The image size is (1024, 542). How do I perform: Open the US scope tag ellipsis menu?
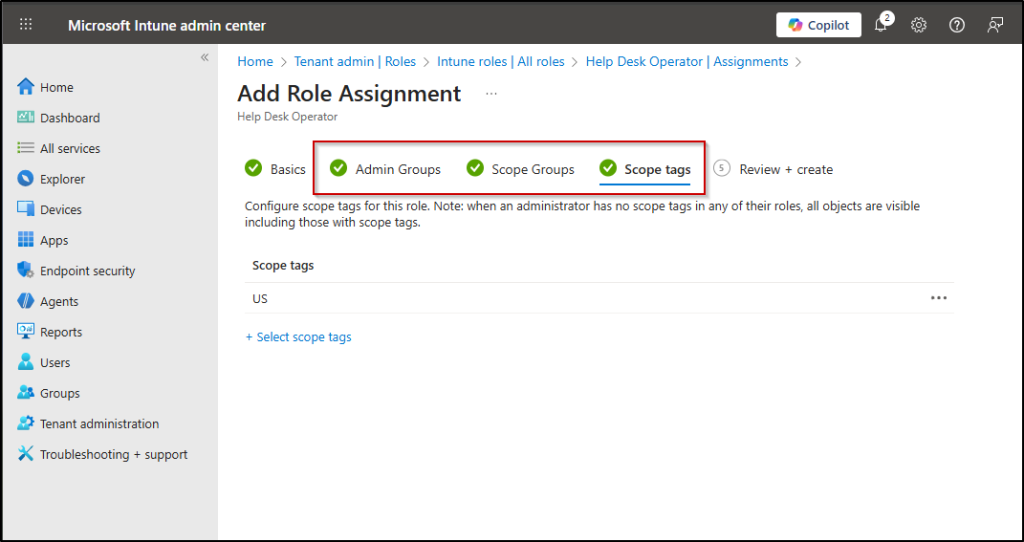point(938,298)
